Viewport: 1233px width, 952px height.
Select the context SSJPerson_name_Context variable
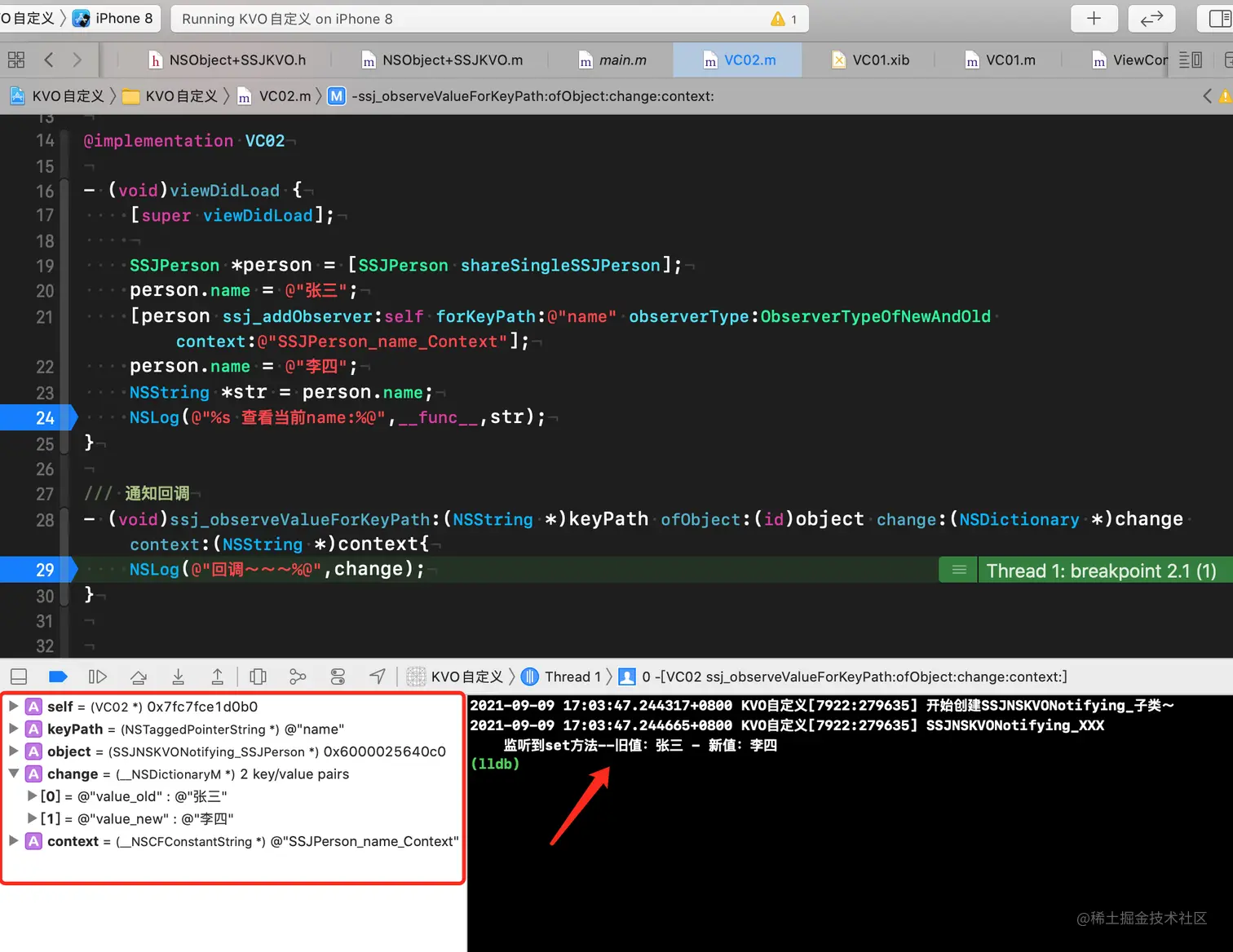pos(253,841)
